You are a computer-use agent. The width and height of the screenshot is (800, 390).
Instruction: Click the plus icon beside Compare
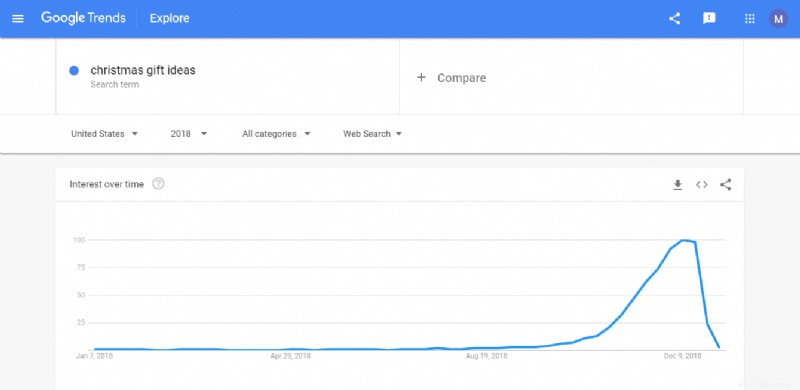pos(421,78)
